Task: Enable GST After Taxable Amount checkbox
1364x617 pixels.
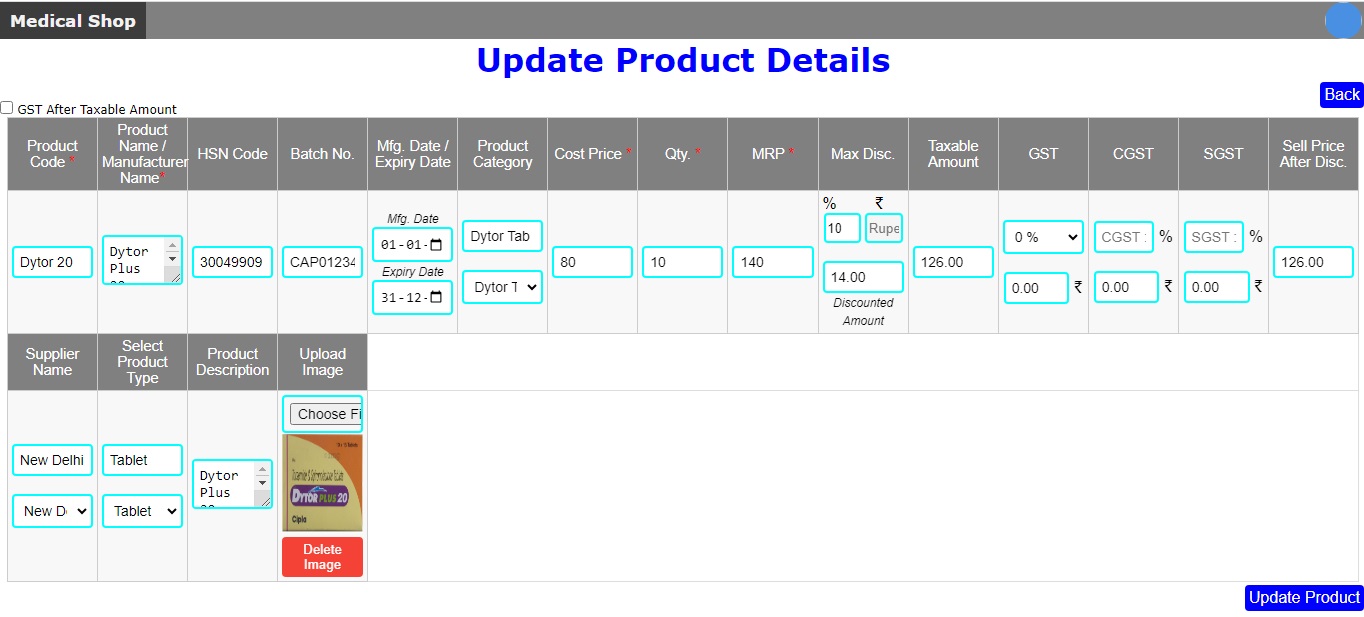Action: (7, 108)
